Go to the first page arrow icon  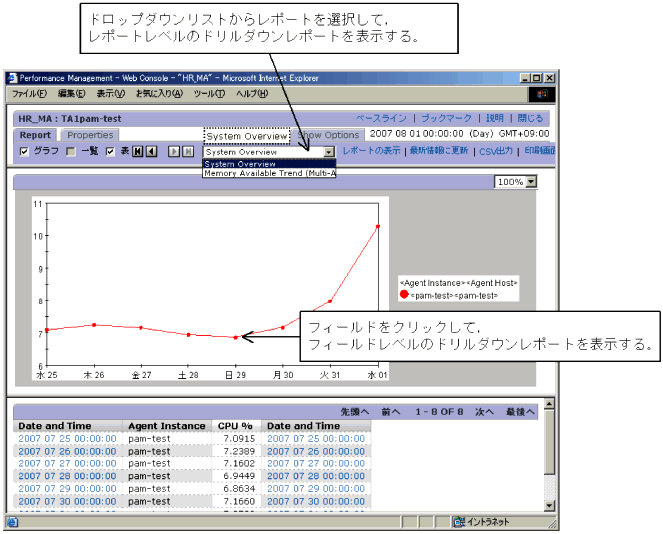pyautogui.click(x=137, y=151)
